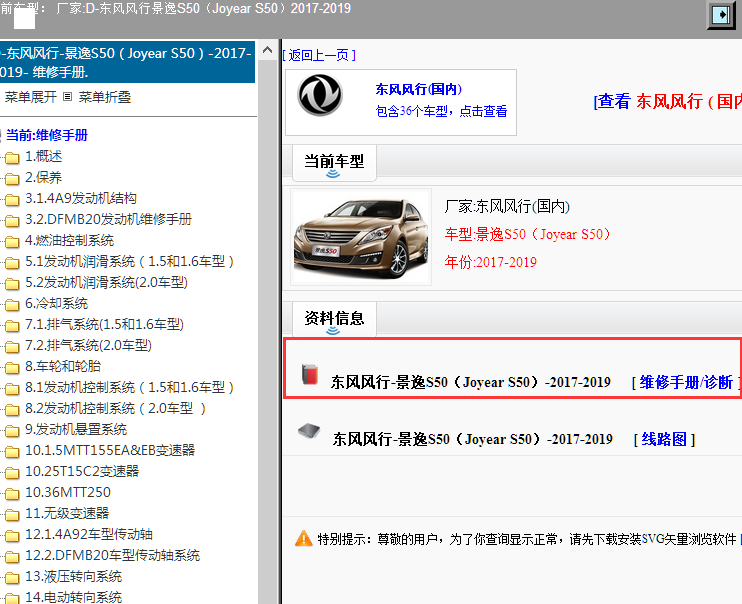Open folder icon for 14.电动转向系统
The height and width of the screenshot is (604, 742).
tap(12, 598)
